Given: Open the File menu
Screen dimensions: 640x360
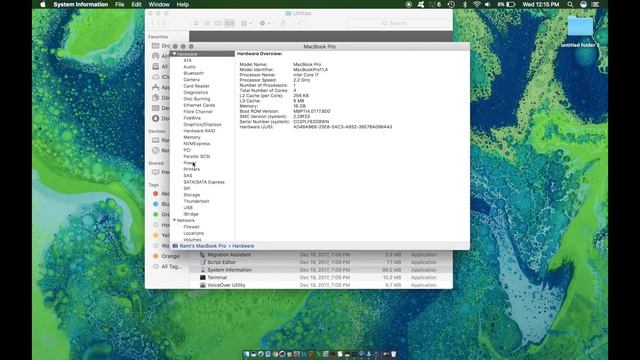Looking at the screenshot, I should tap(120, 4).
